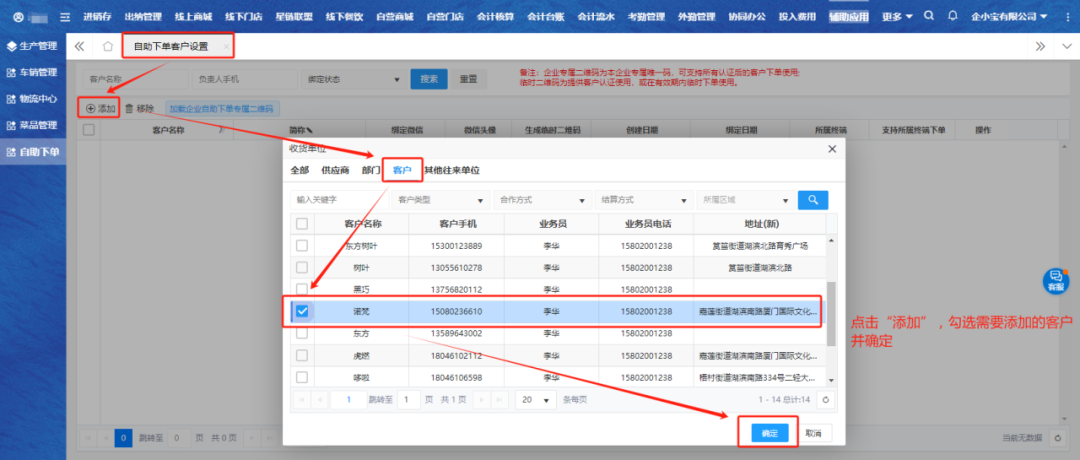Screen dimensions: 1080x460
Task: Click the 输入关键字 search input field
Action: [338, 200]
